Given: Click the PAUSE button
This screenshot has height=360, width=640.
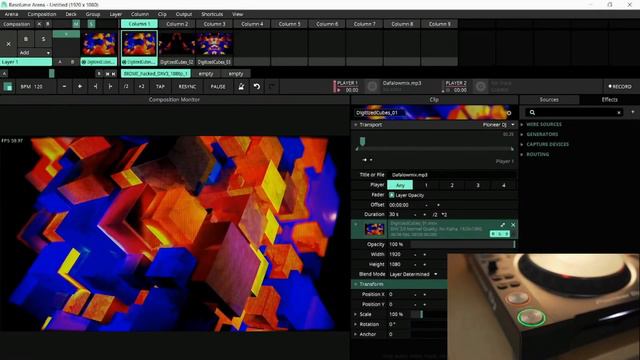Looking at the screenshot, I should [x=218, y=87].
